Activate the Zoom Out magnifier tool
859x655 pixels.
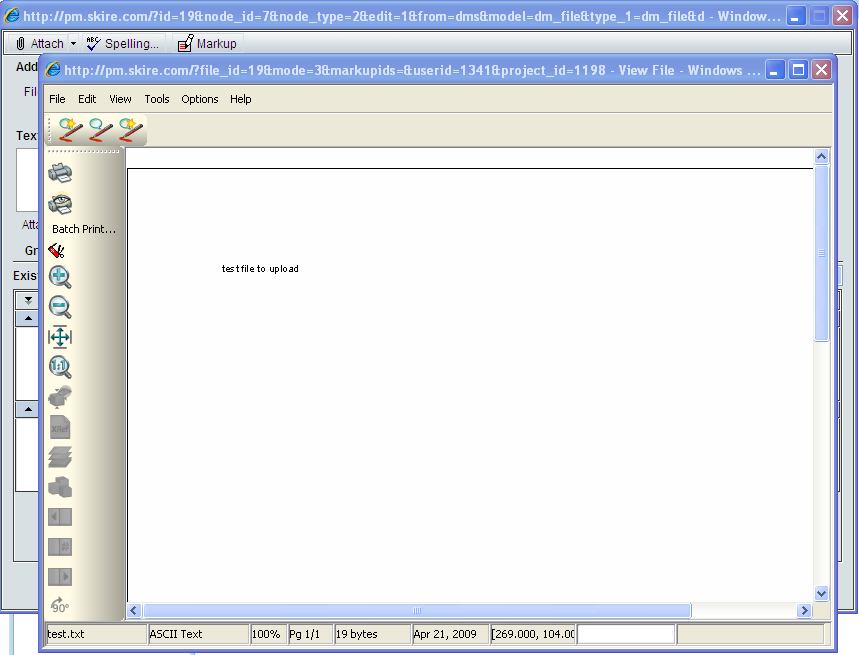coord(59,307)
